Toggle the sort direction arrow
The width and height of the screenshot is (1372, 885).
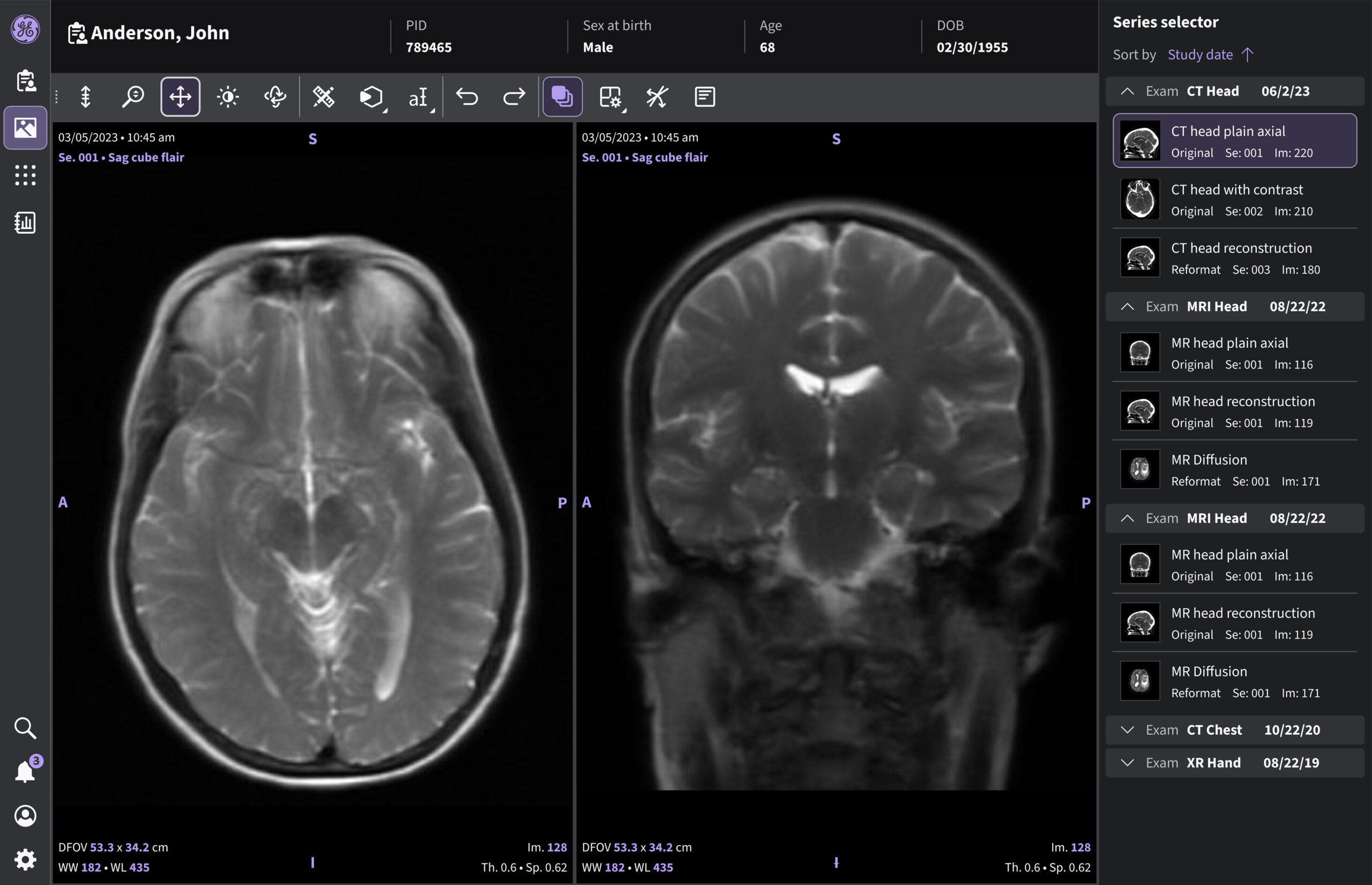[1247, 55]
